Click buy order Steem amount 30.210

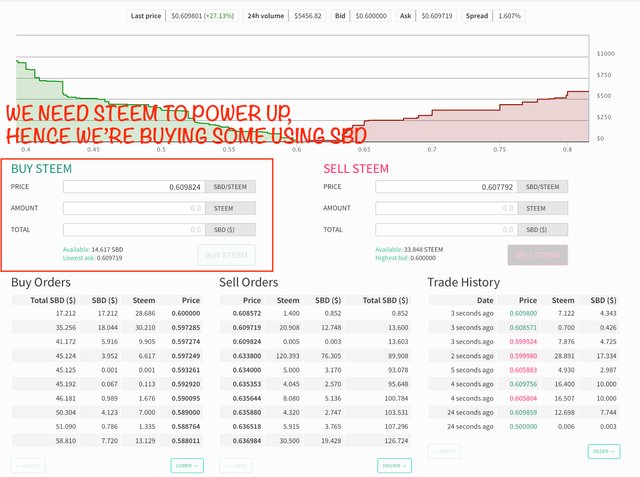(145, 327)
